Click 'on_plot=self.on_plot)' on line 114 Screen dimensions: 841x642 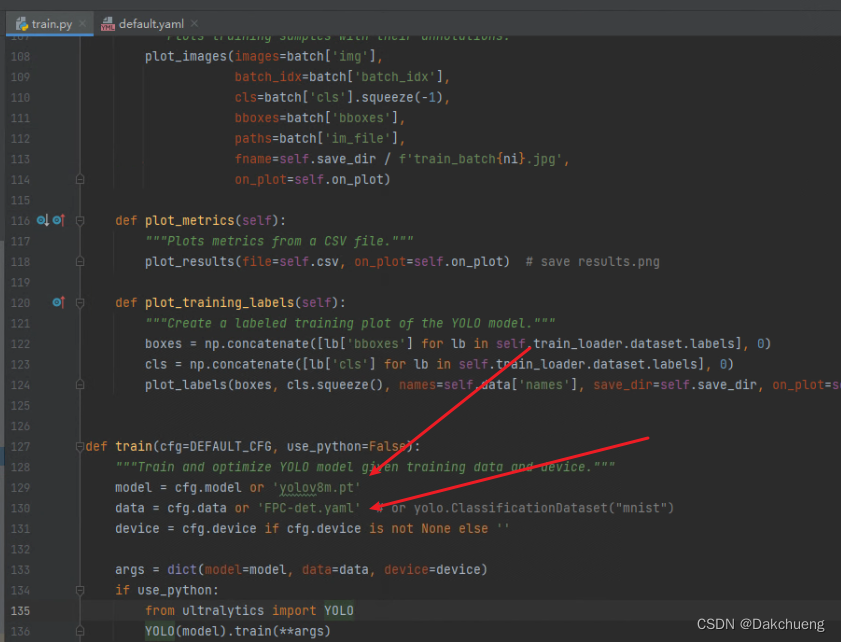tap(312, 179)
